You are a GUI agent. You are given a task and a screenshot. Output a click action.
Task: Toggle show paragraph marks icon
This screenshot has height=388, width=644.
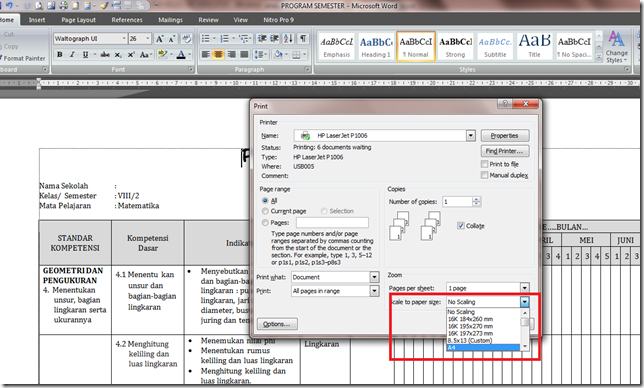pyautogui.click(x=303, y=39)
